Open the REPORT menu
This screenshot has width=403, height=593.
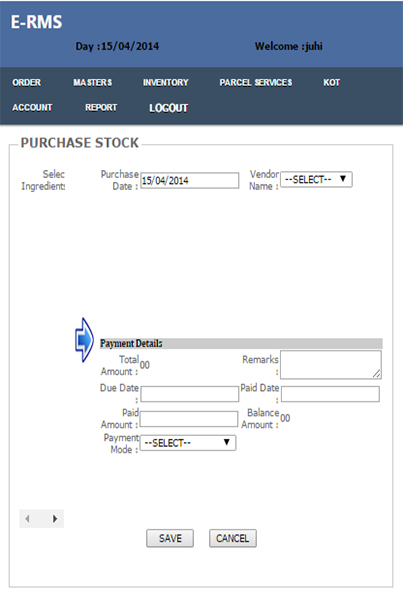click(x=101, y=107)
